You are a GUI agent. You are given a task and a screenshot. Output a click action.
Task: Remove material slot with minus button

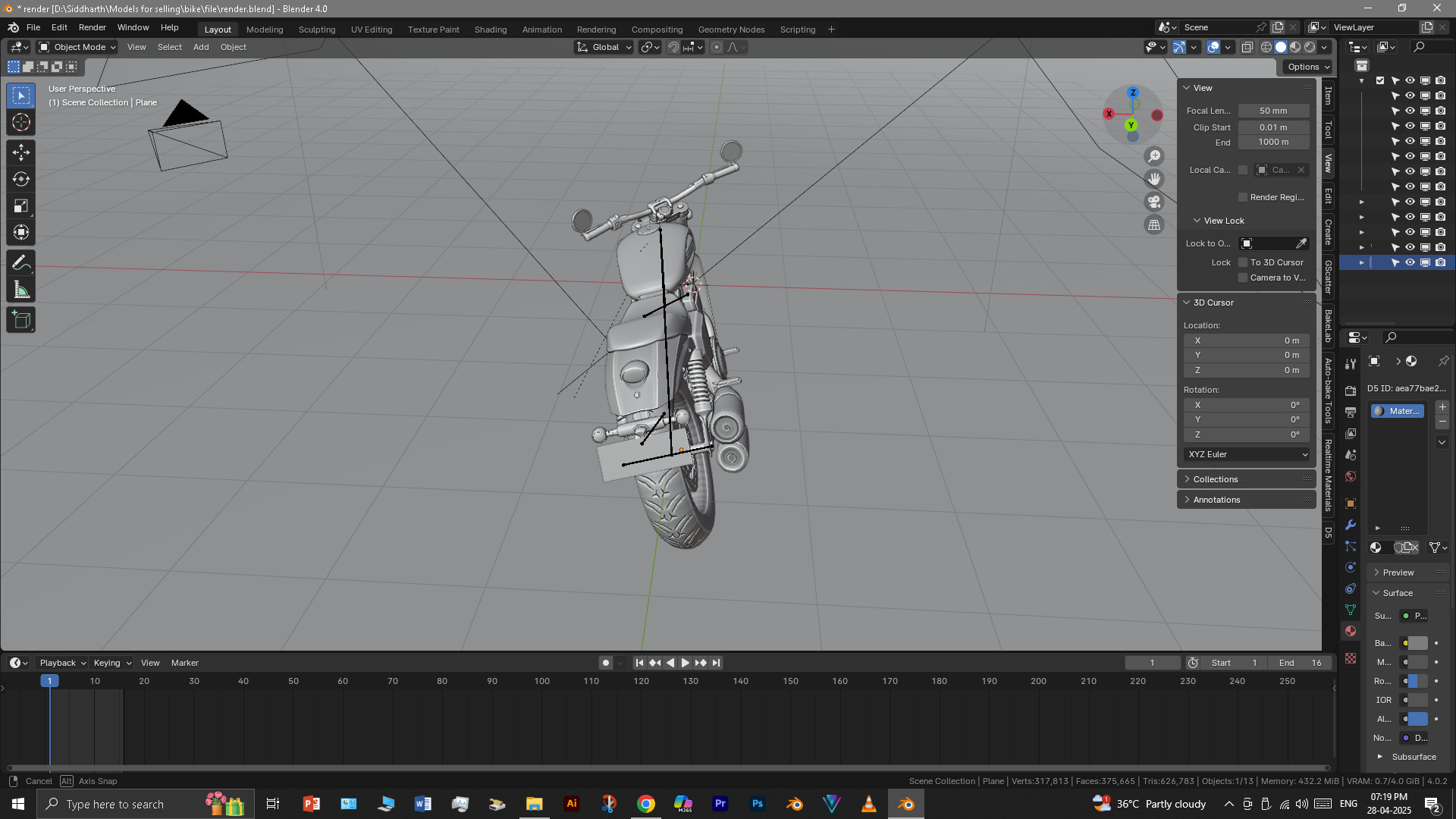pyautogui.click(x=1442, y=422)
